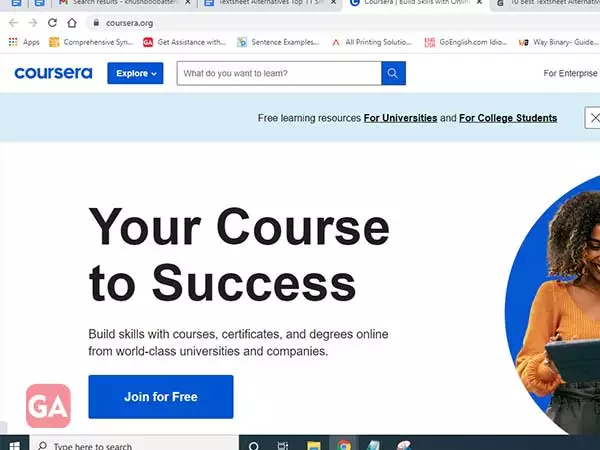Click the browser back arrow
The height and width of the screenshot is (450, 600).
click(13, 23)
